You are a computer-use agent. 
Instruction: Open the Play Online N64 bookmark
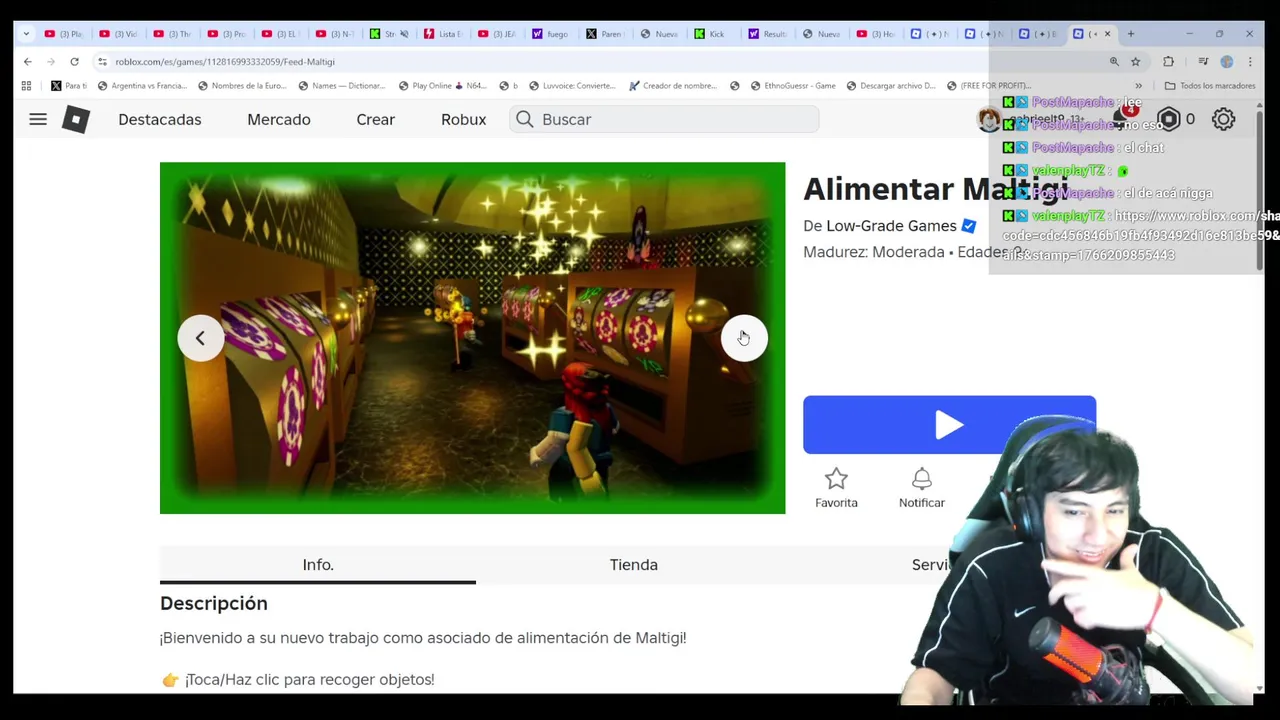point(442,85)
